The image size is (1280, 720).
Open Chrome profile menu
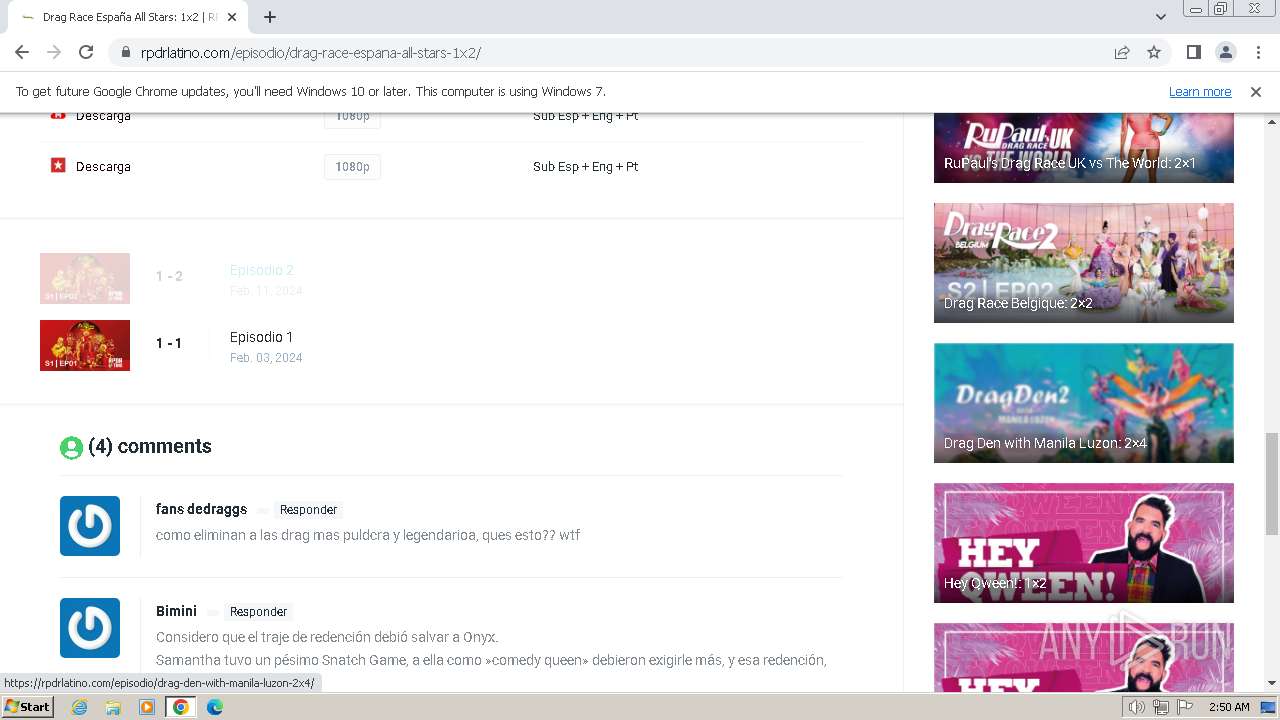[1225, 52]
